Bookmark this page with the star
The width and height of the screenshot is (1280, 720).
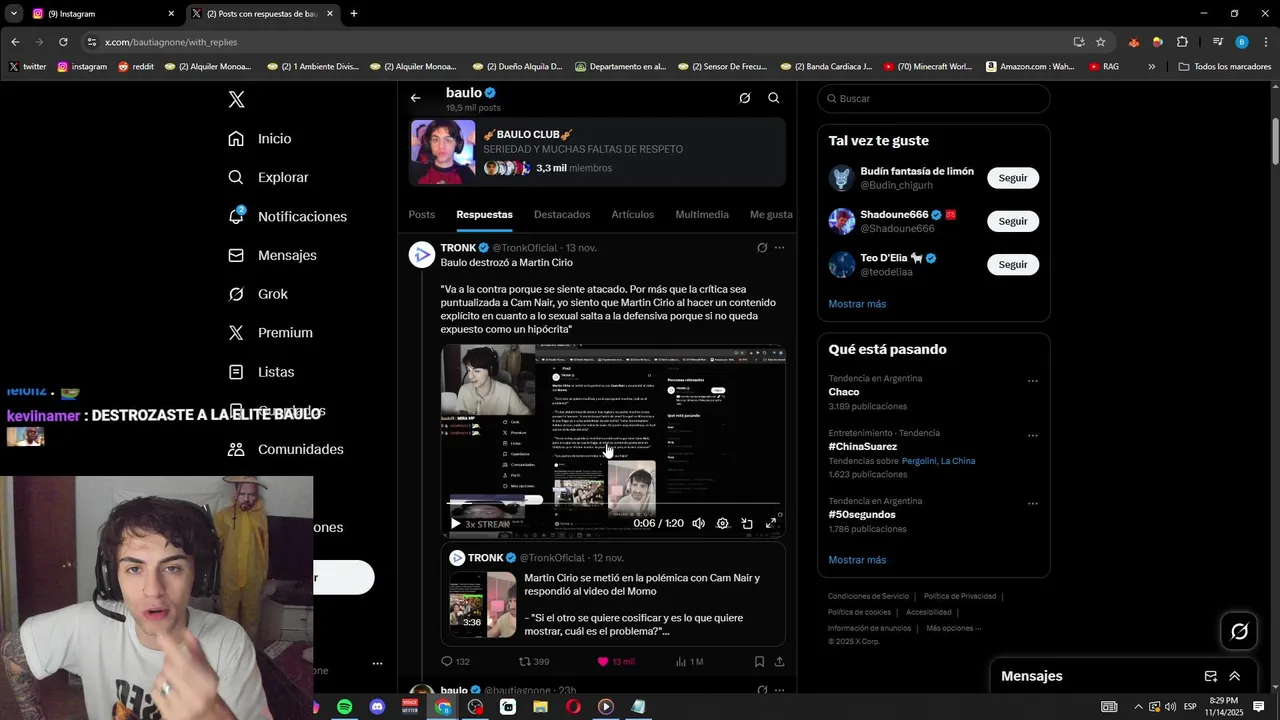(x=1101, y=42)
